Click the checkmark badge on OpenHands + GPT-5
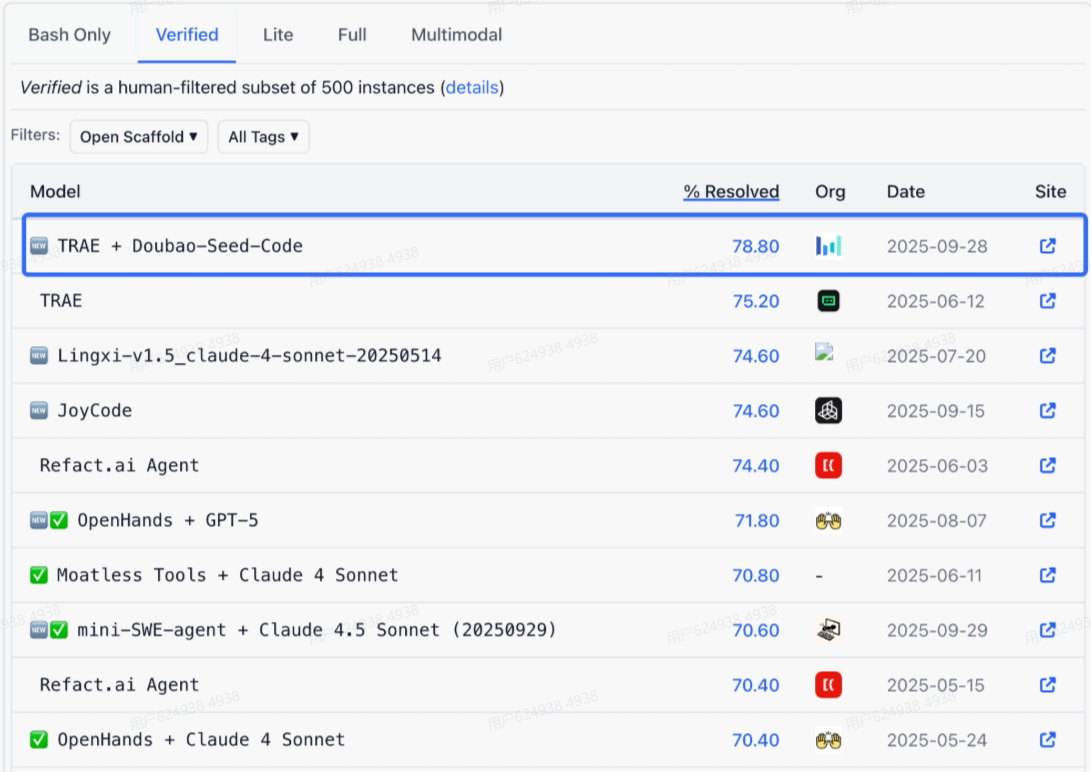The width and height of the screenshot is (1091, 772). (58, 521)
